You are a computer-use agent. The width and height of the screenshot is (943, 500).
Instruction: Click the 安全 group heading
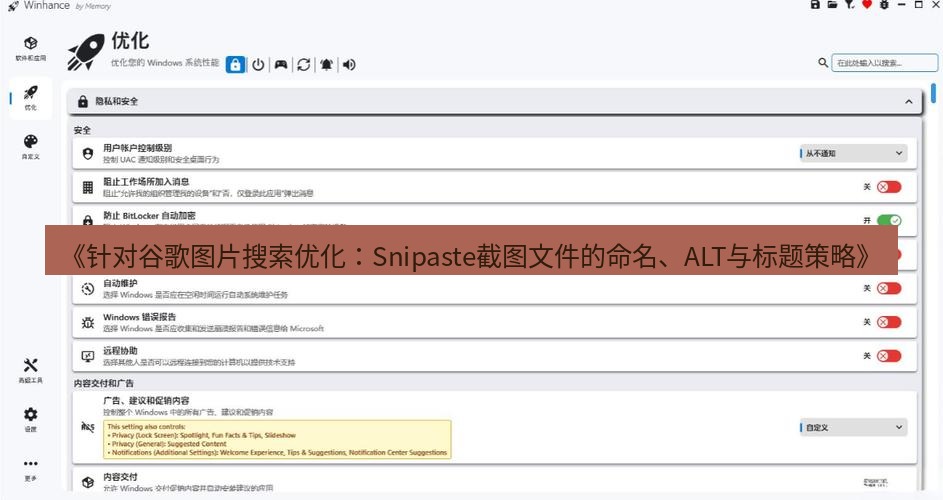(x=82, y=130)
